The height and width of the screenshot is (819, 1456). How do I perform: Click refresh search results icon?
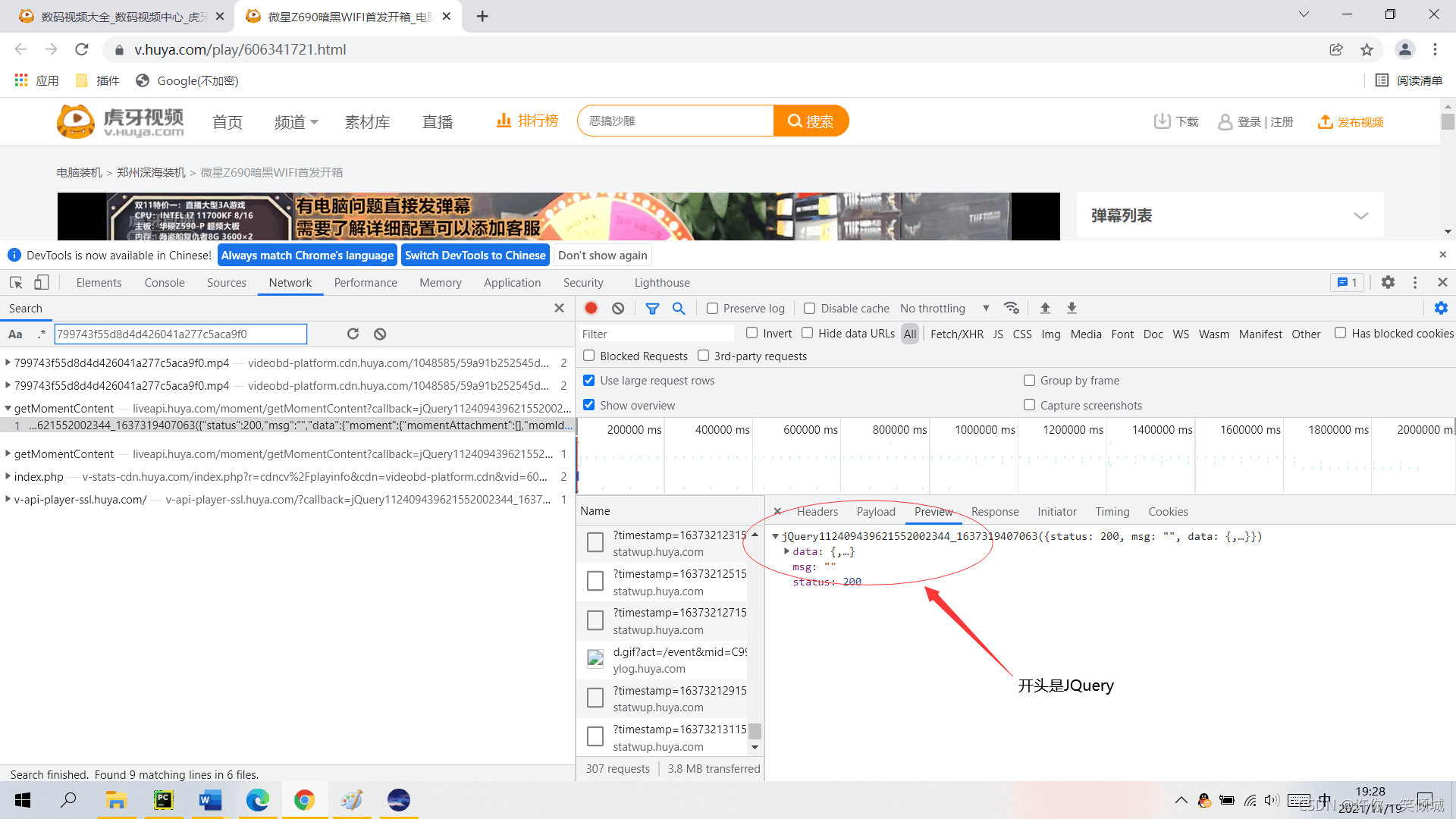[353, 334]
